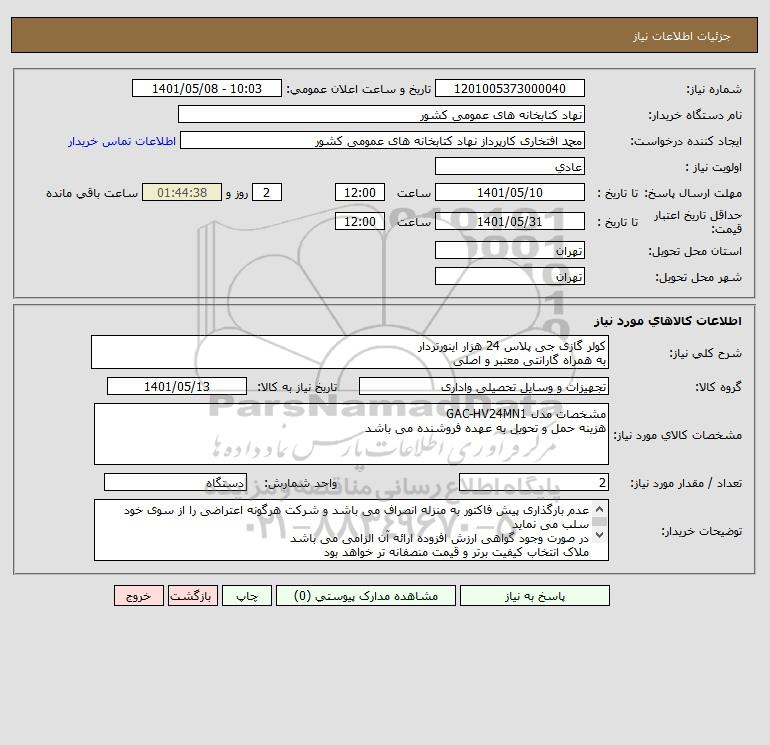This screenshot has height=745, width=770.
Task: Click the چاپ print button
Action: tap(247, 596)
